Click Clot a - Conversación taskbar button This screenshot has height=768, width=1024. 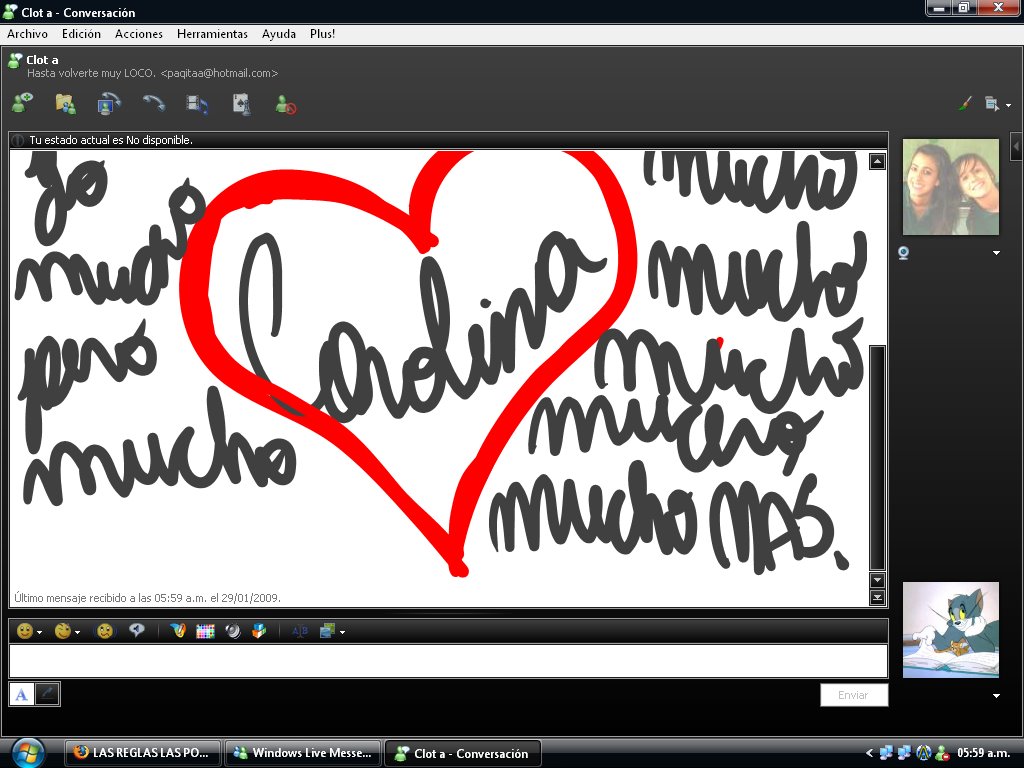coord(463,753)
